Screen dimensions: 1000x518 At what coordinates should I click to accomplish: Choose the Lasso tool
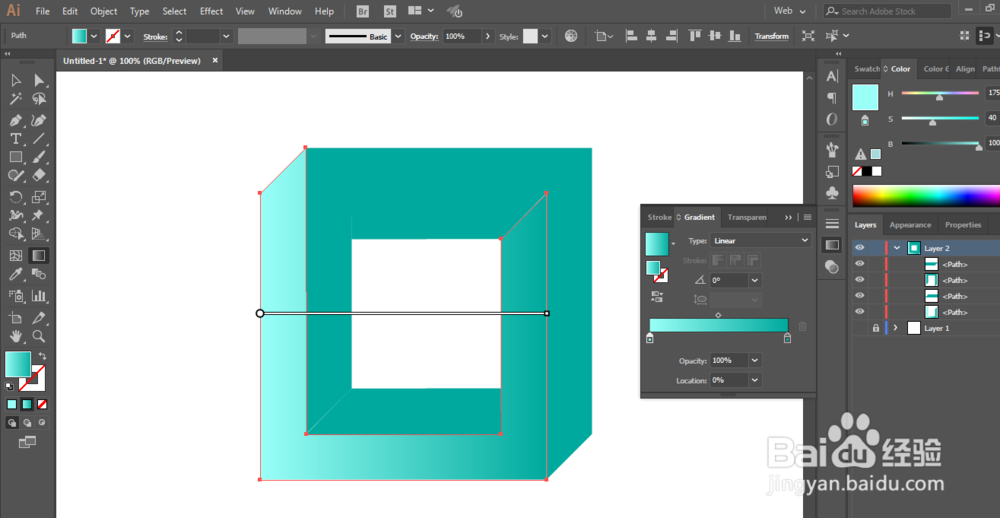pyautogui.click(x=39, y=99)
